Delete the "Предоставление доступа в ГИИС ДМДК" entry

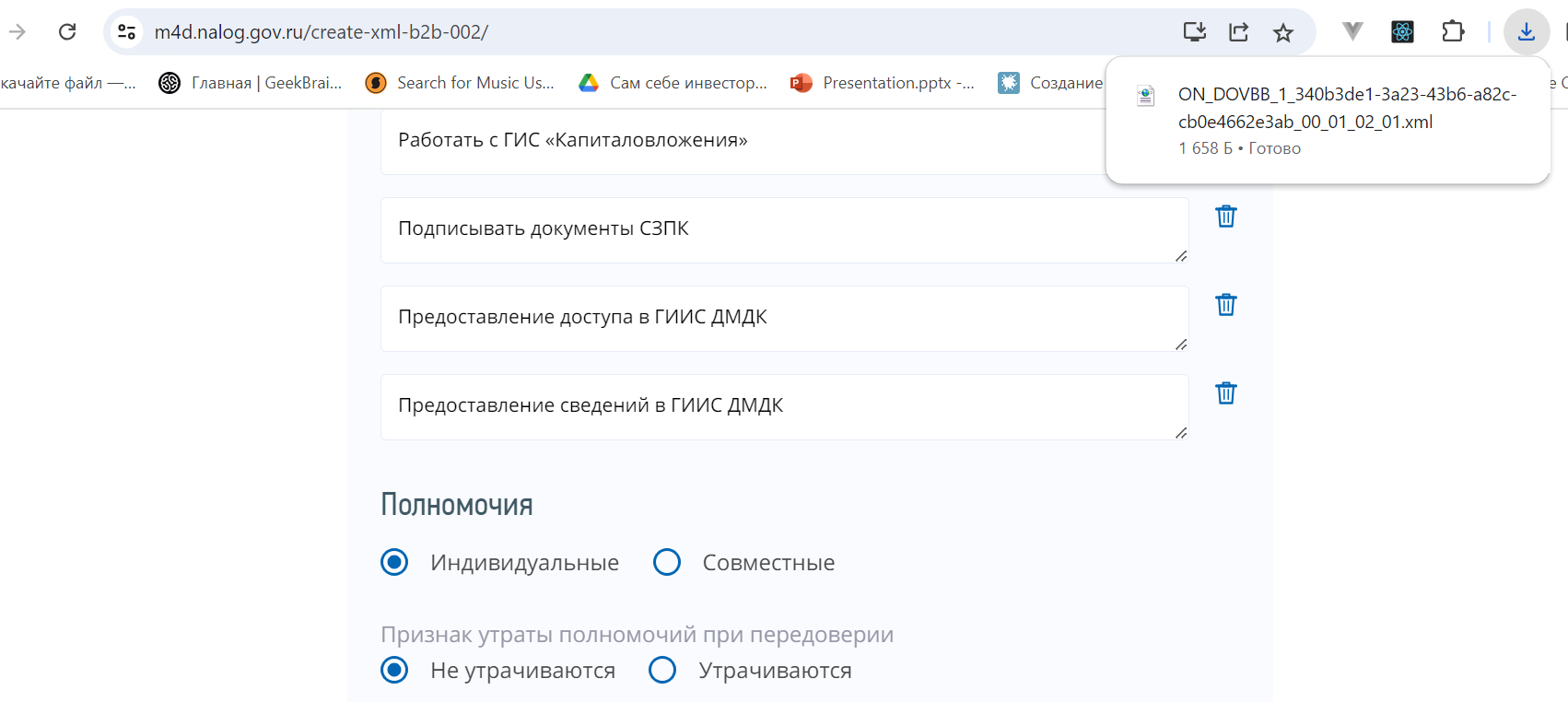click(1225, 305)
